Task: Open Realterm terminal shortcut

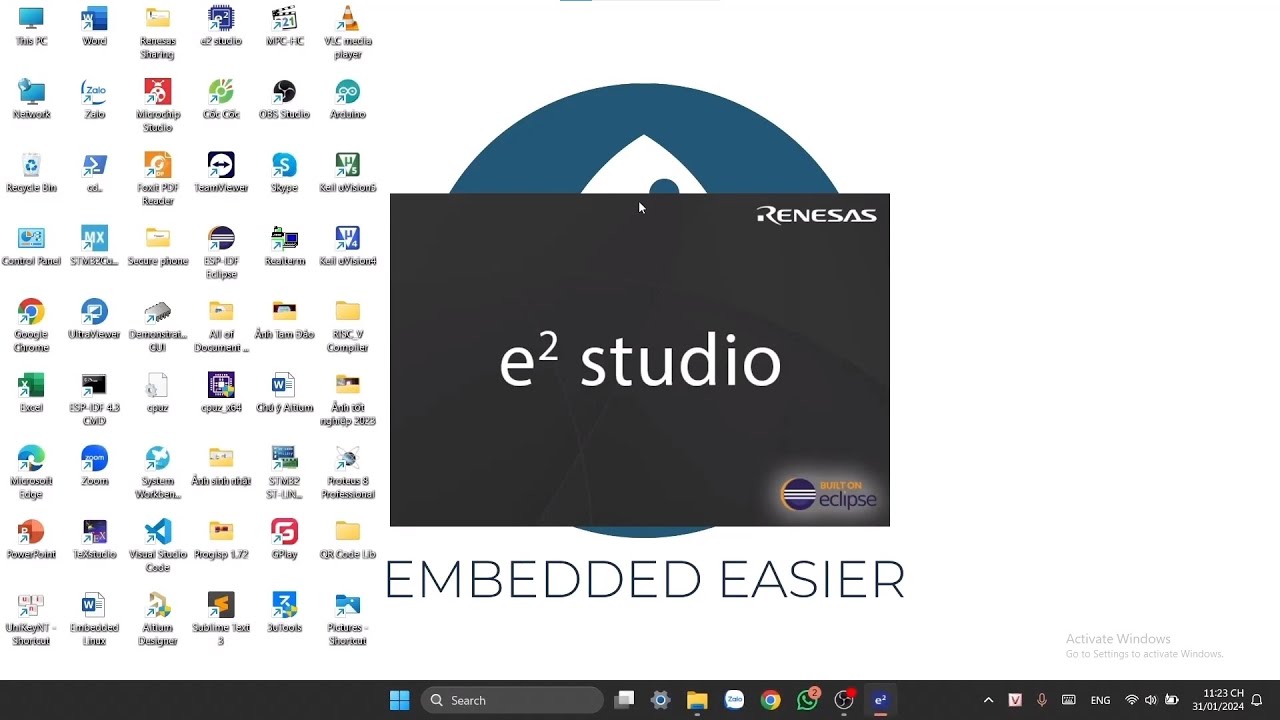Action: click(284, 245)
